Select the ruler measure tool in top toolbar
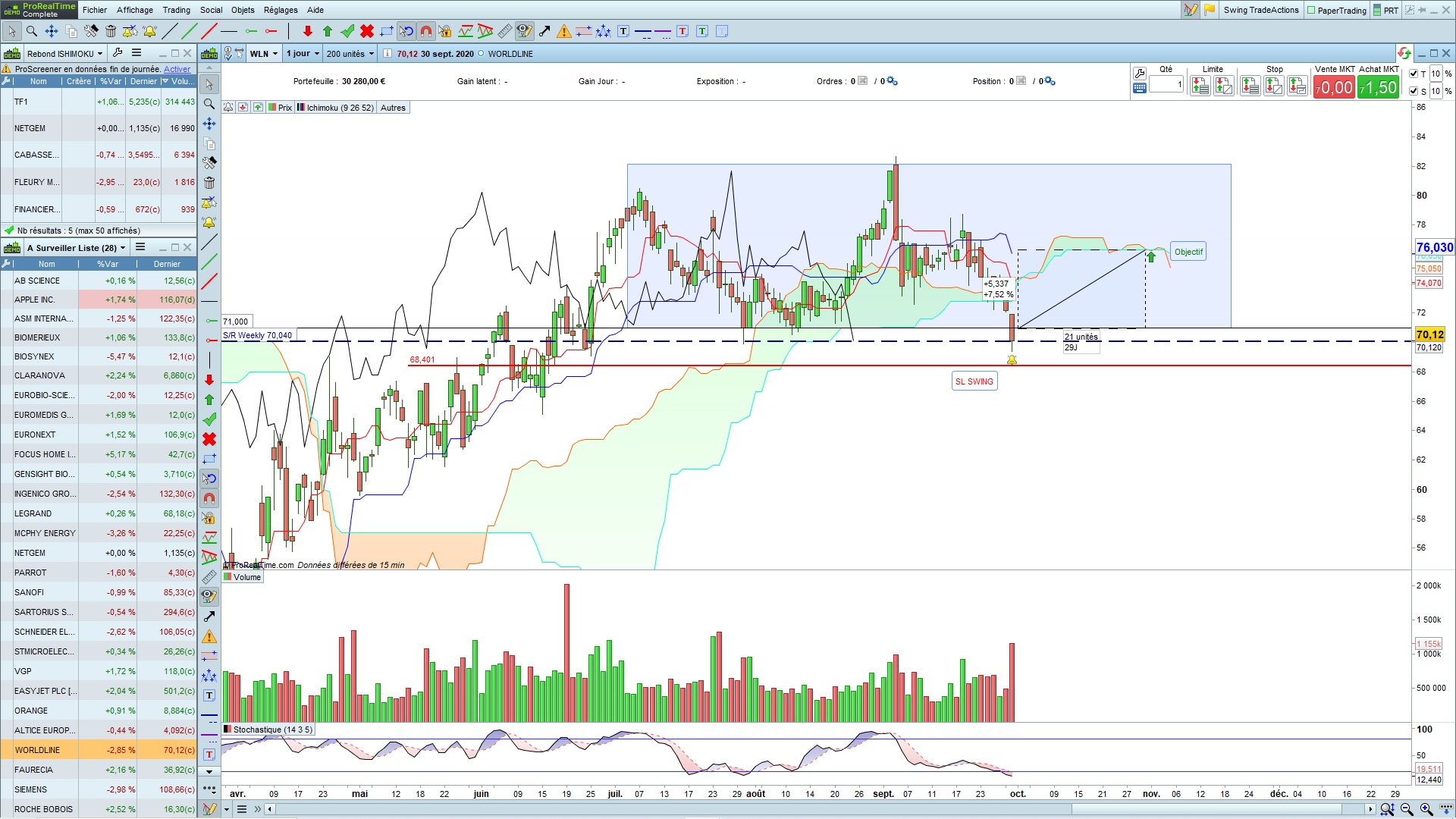 click(505, 31)
